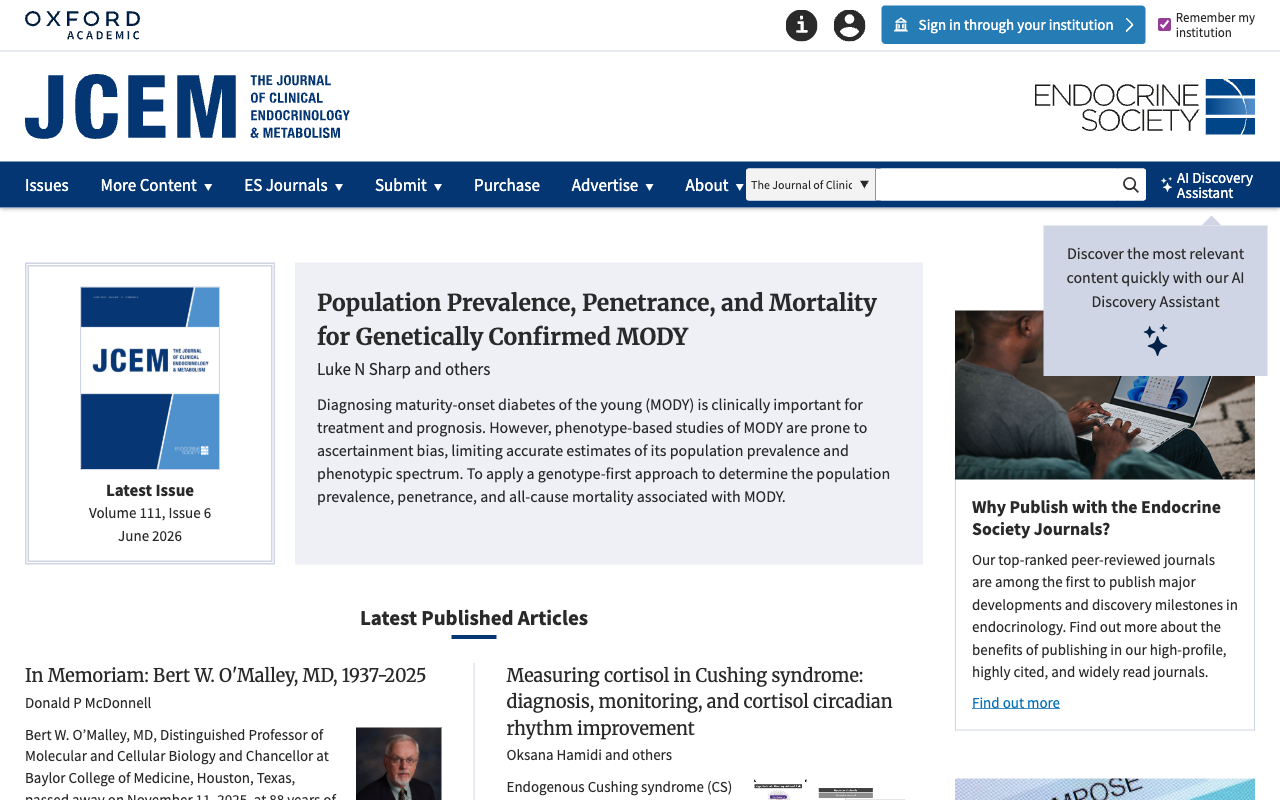Follow the Find out more link

[x=1016, y=703]
